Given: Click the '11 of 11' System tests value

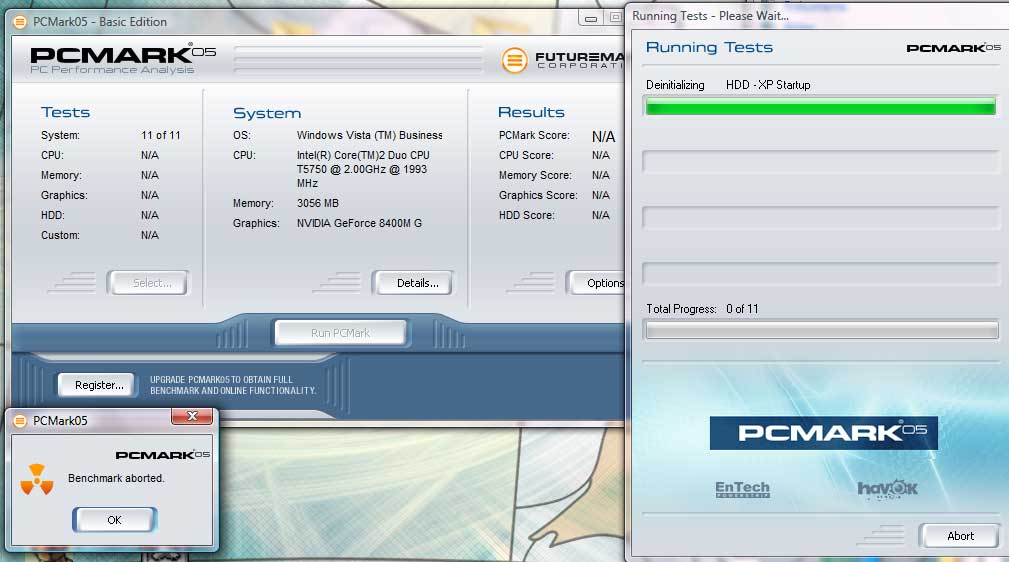Looking at the screenshot, I should point(161,135).
